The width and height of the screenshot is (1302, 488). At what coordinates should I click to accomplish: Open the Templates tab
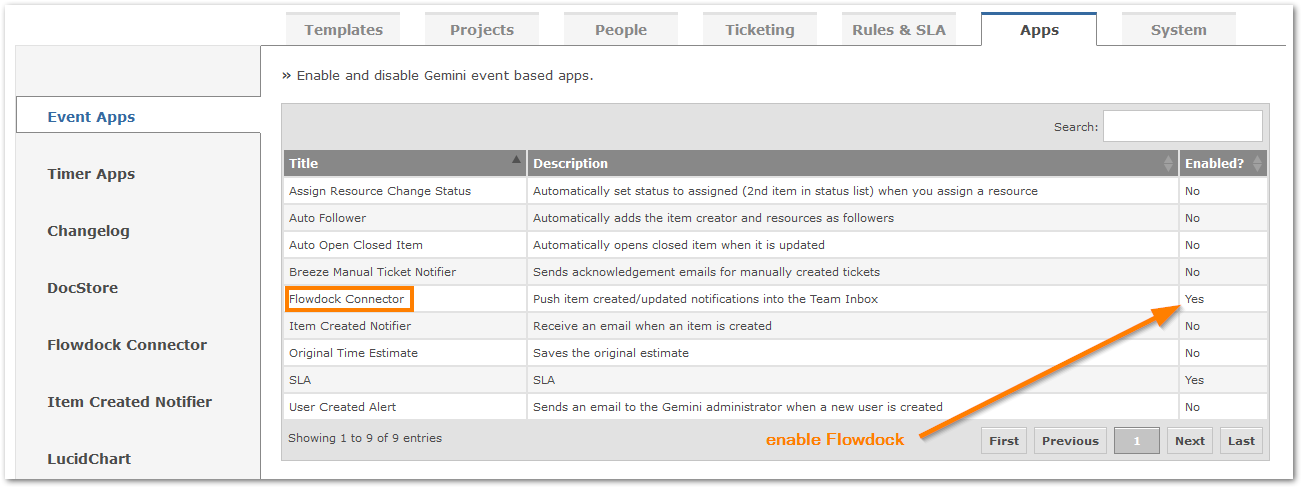[343, 30]
